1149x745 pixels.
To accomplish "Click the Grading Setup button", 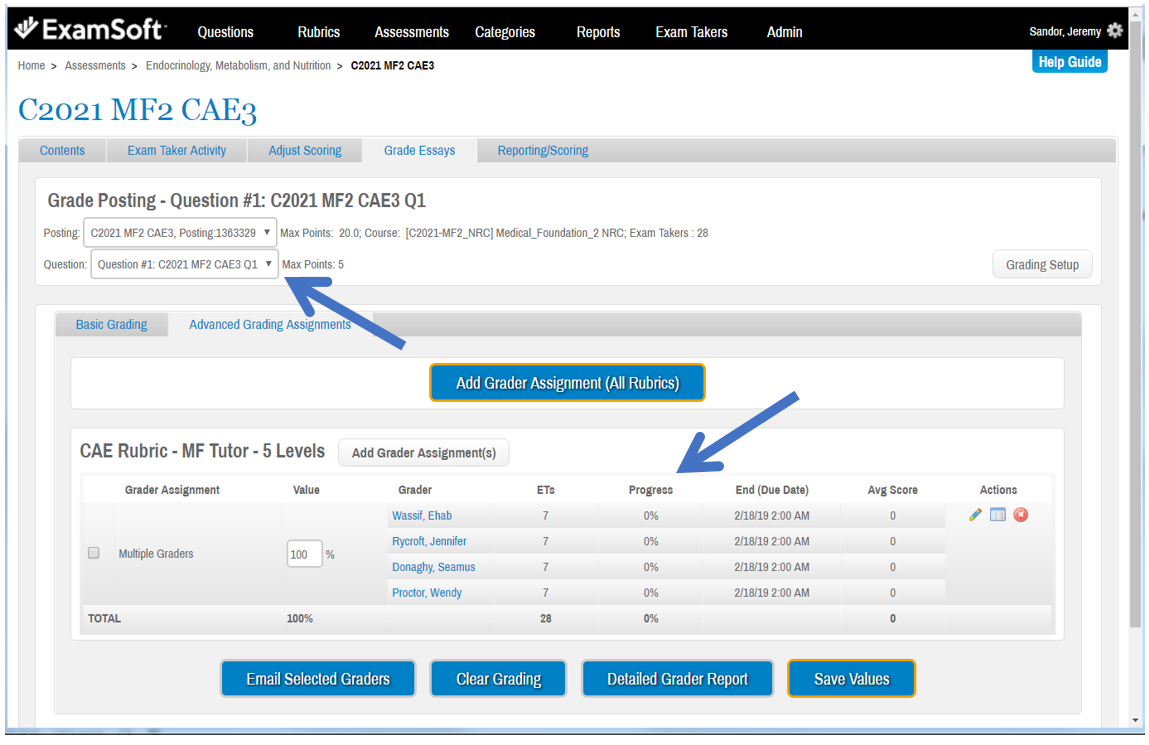I will coord(1042,264).
